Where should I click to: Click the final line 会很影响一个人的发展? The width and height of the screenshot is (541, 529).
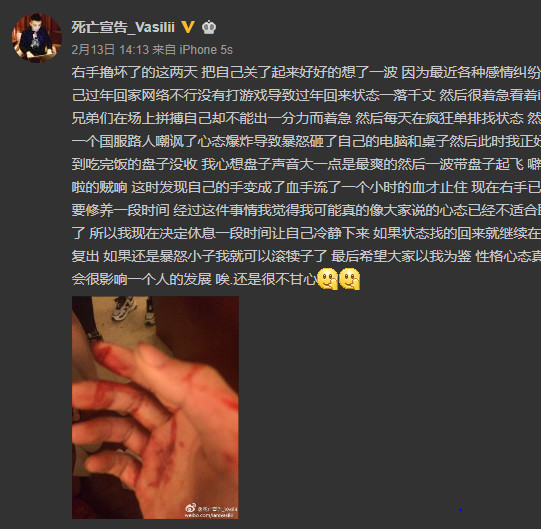pyautogui.click(x=194, y=279)
